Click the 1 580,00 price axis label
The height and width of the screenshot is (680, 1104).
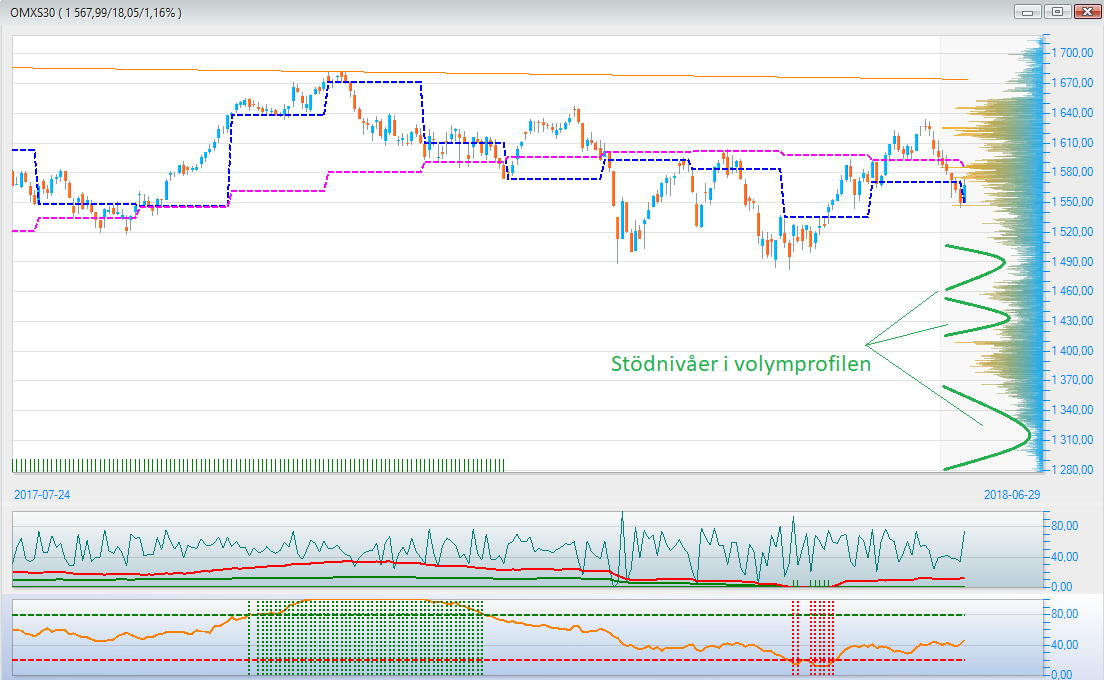[x=1073, y=172]
